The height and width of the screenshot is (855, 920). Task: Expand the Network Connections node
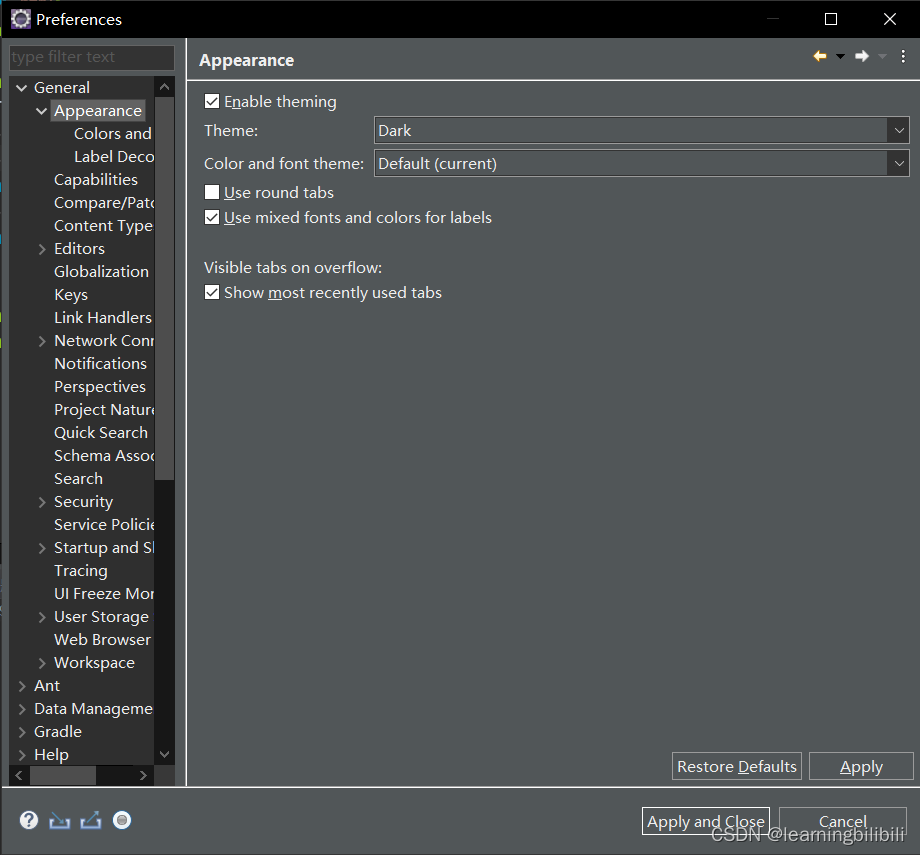(42, 341)
